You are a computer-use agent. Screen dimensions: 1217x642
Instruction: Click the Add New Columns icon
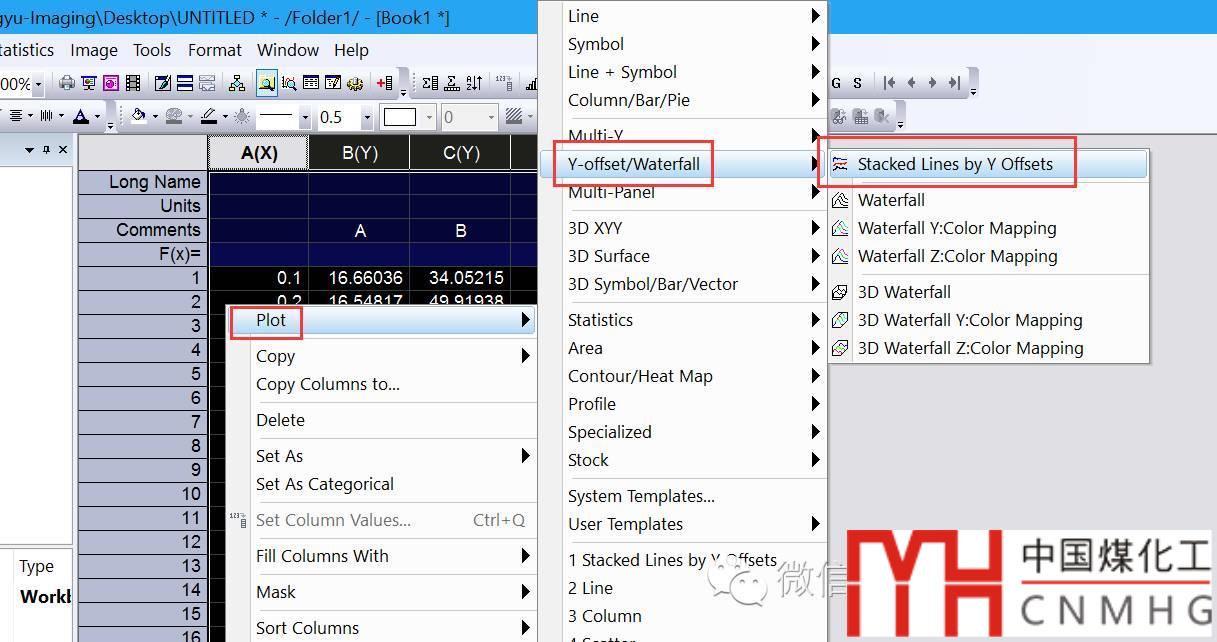pos(385,83)
